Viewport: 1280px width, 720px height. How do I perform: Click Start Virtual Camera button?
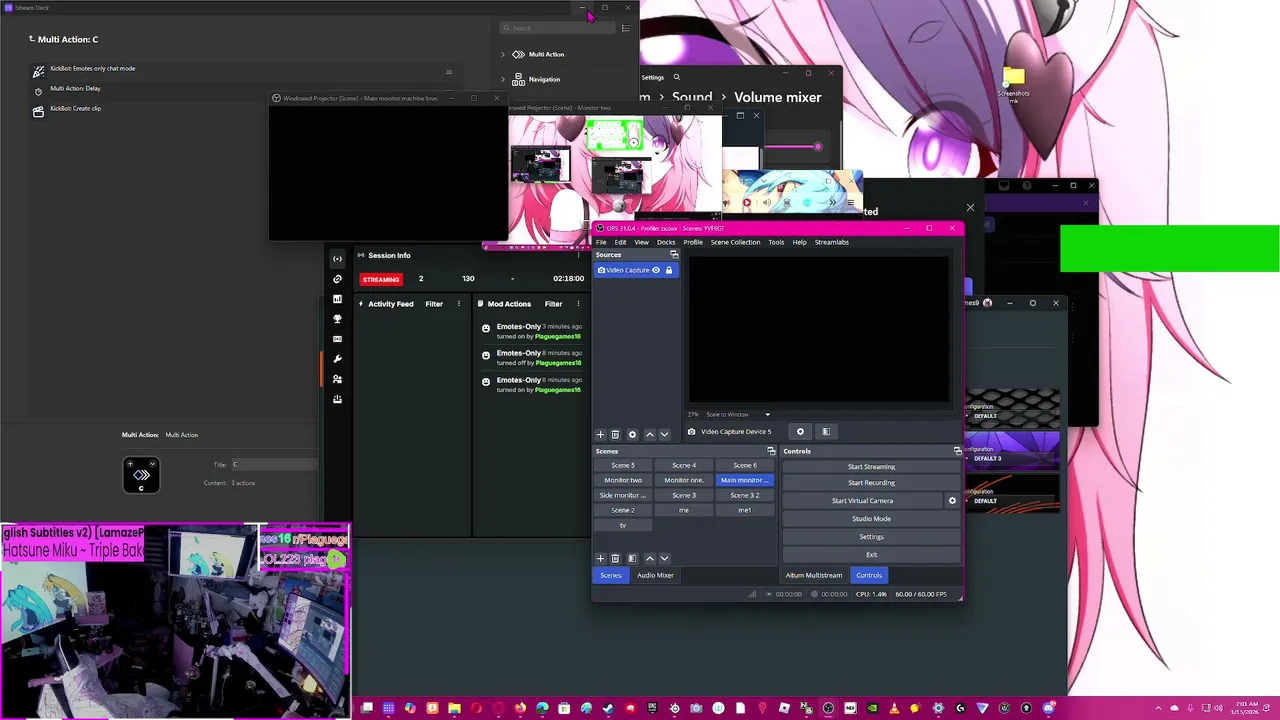[862, 500]
